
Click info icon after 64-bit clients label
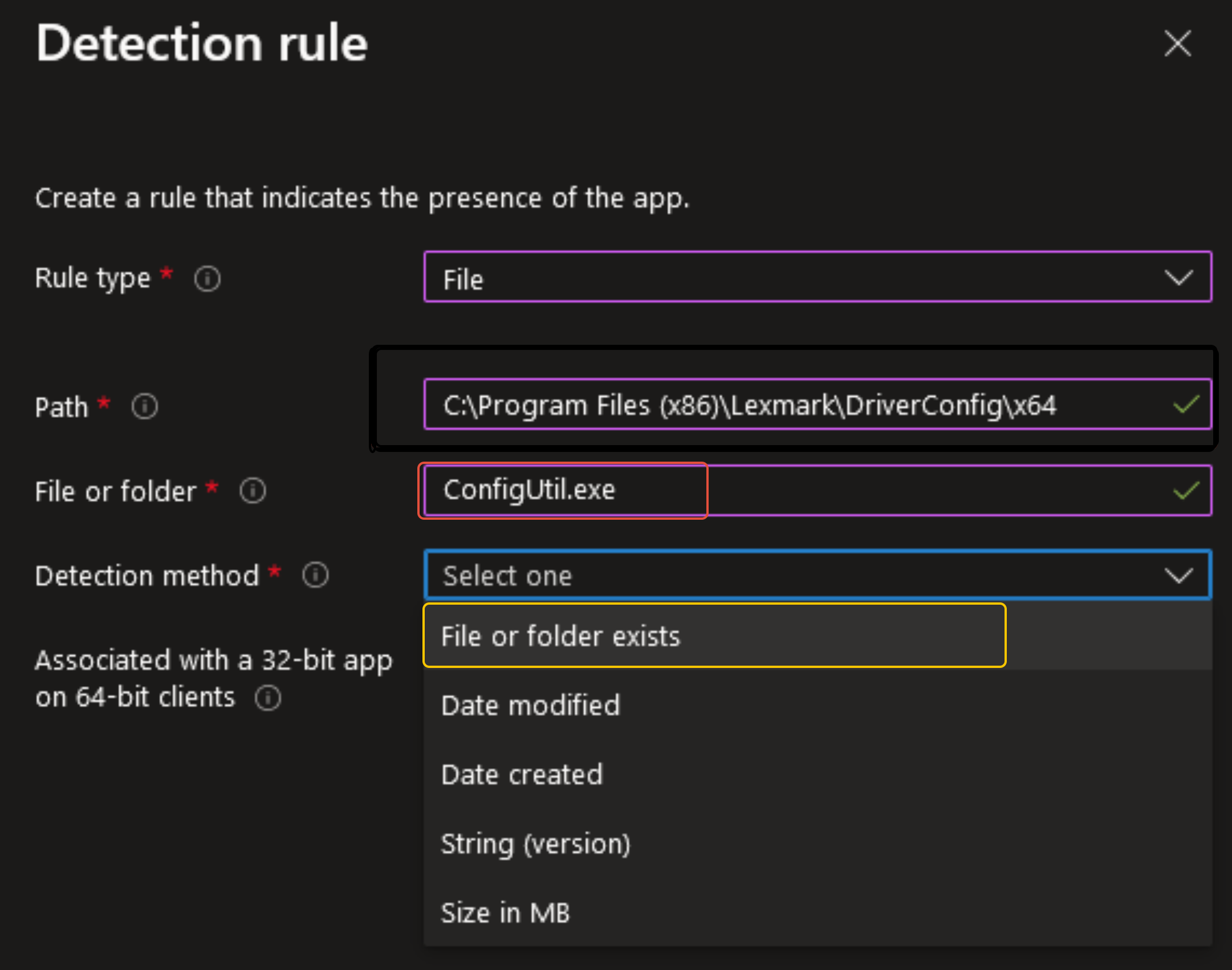click(268, 698)
